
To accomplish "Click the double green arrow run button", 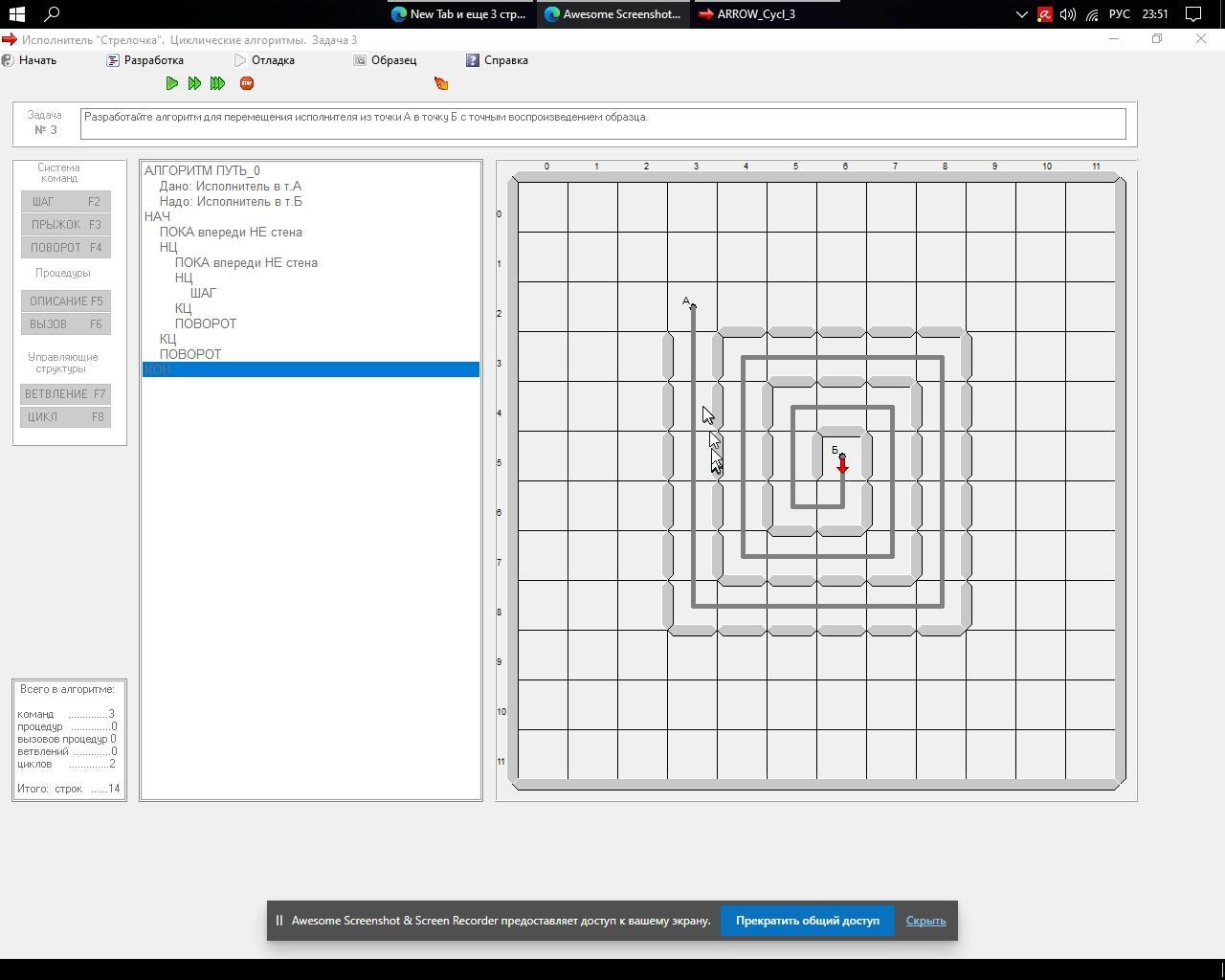I will pyautogui.click(x=194, y=83).
